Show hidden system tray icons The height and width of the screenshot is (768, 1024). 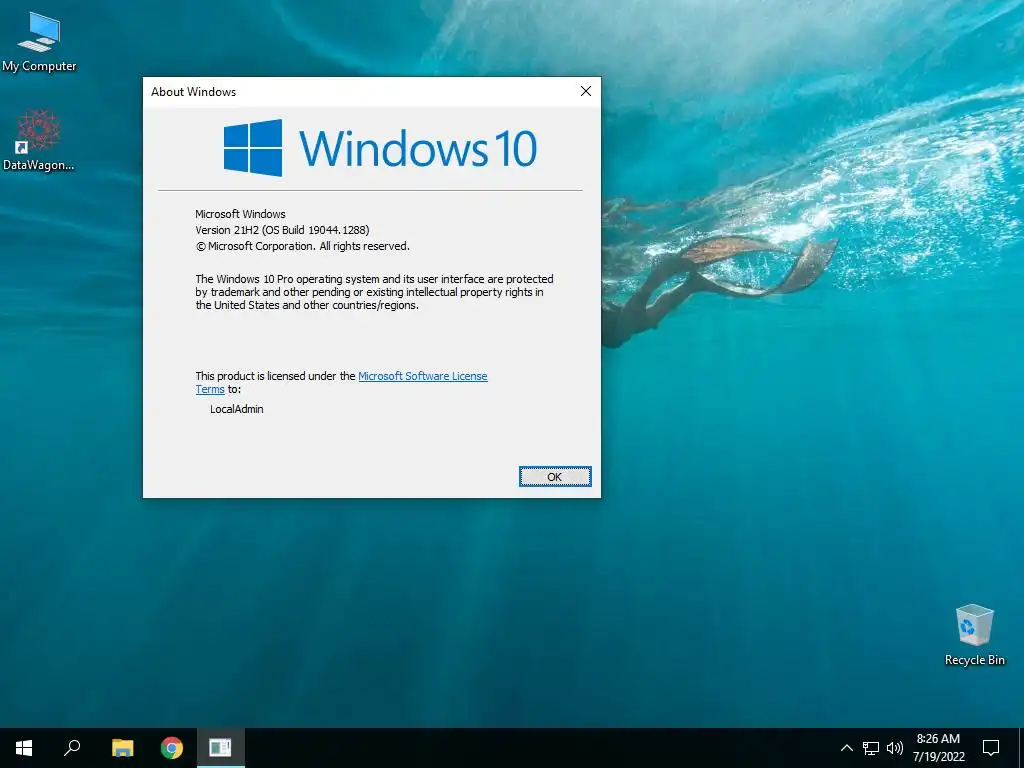click(x=846, y=748)
